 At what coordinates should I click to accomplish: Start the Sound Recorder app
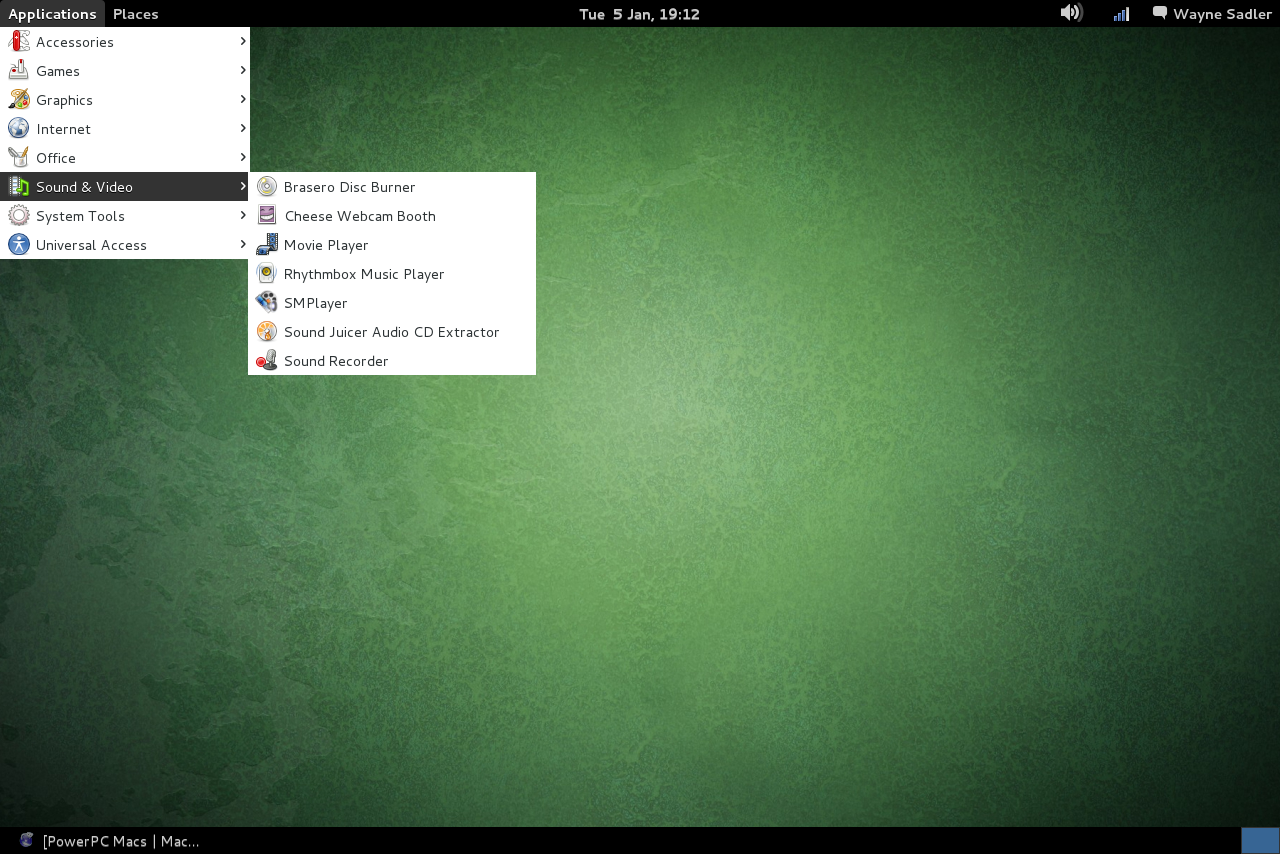click(336, 361)
